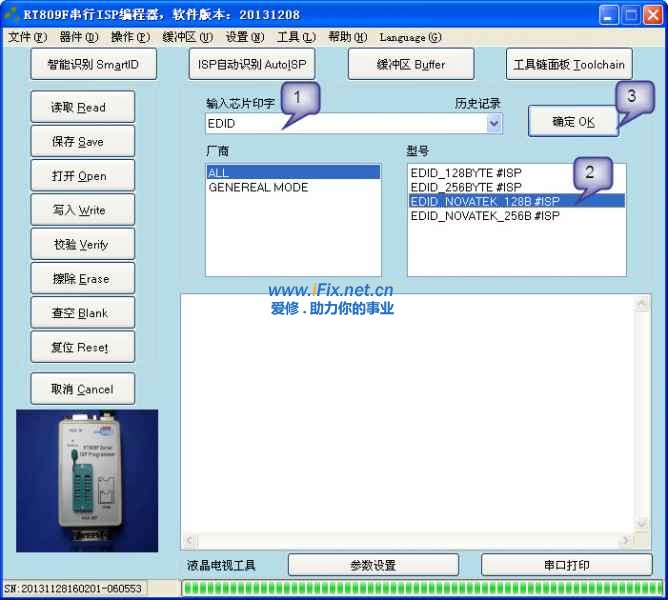The image size is (668, 600).
Task: Confirm selection with the OK button
Action: pos(573,122)
